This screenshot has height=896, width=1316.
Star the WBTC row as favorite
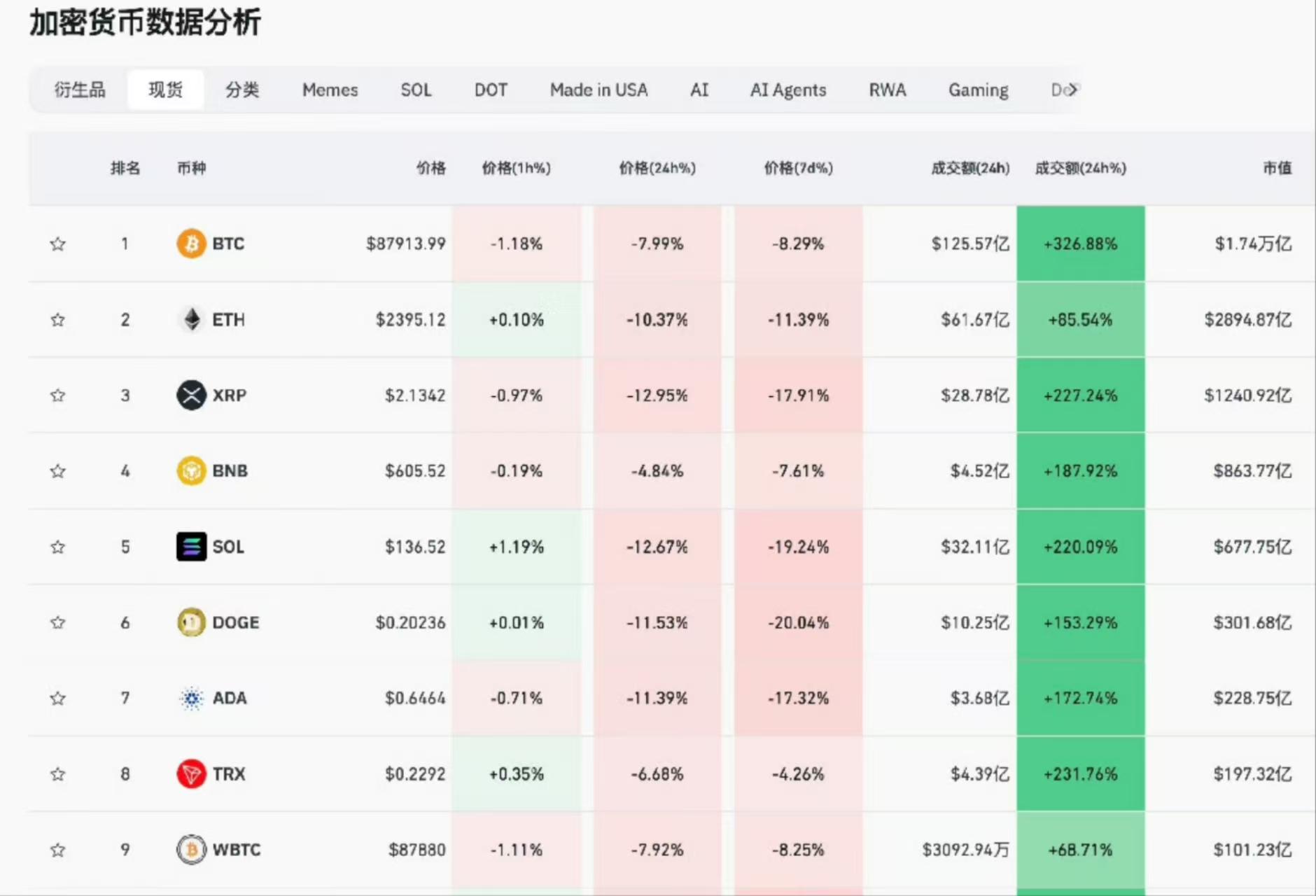[x=58, y=850]
